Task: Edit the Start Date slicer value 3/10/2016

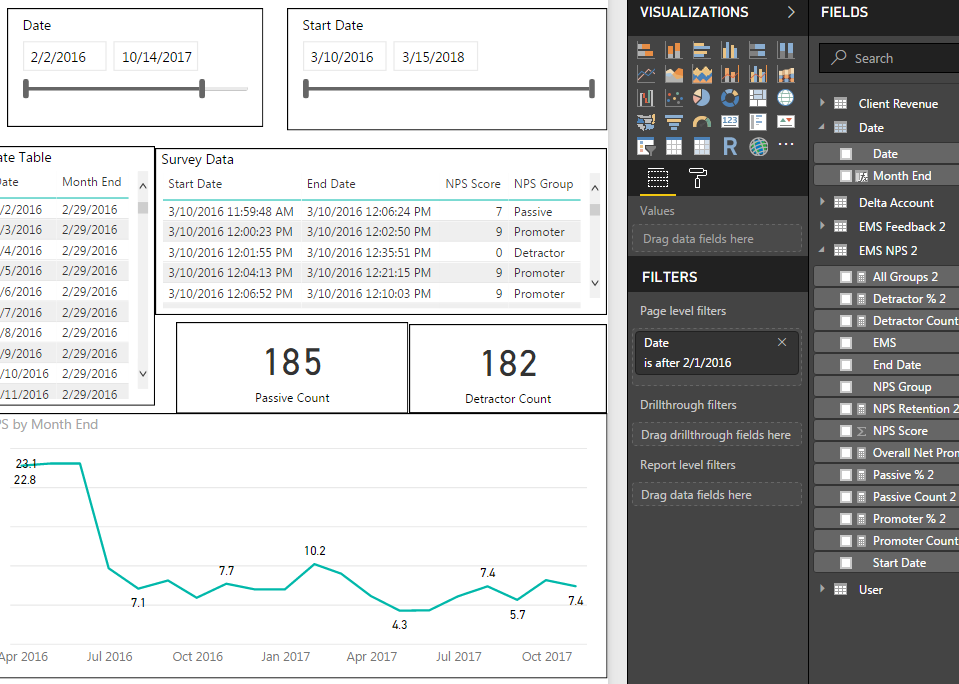Action: 344,57
